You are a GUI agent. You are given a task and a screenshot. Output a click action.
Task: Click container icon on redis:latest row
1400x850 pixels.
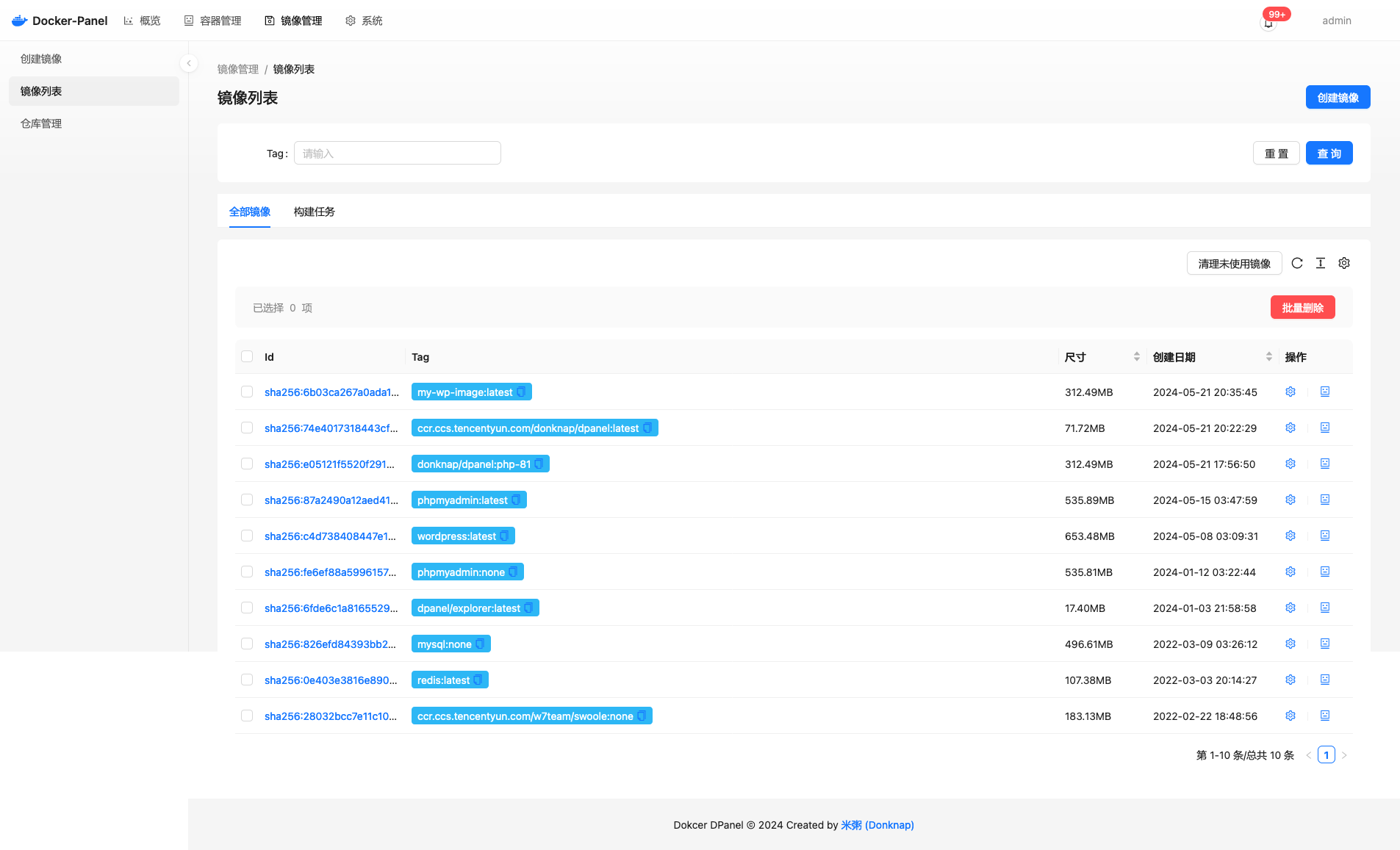point(1324,680)
